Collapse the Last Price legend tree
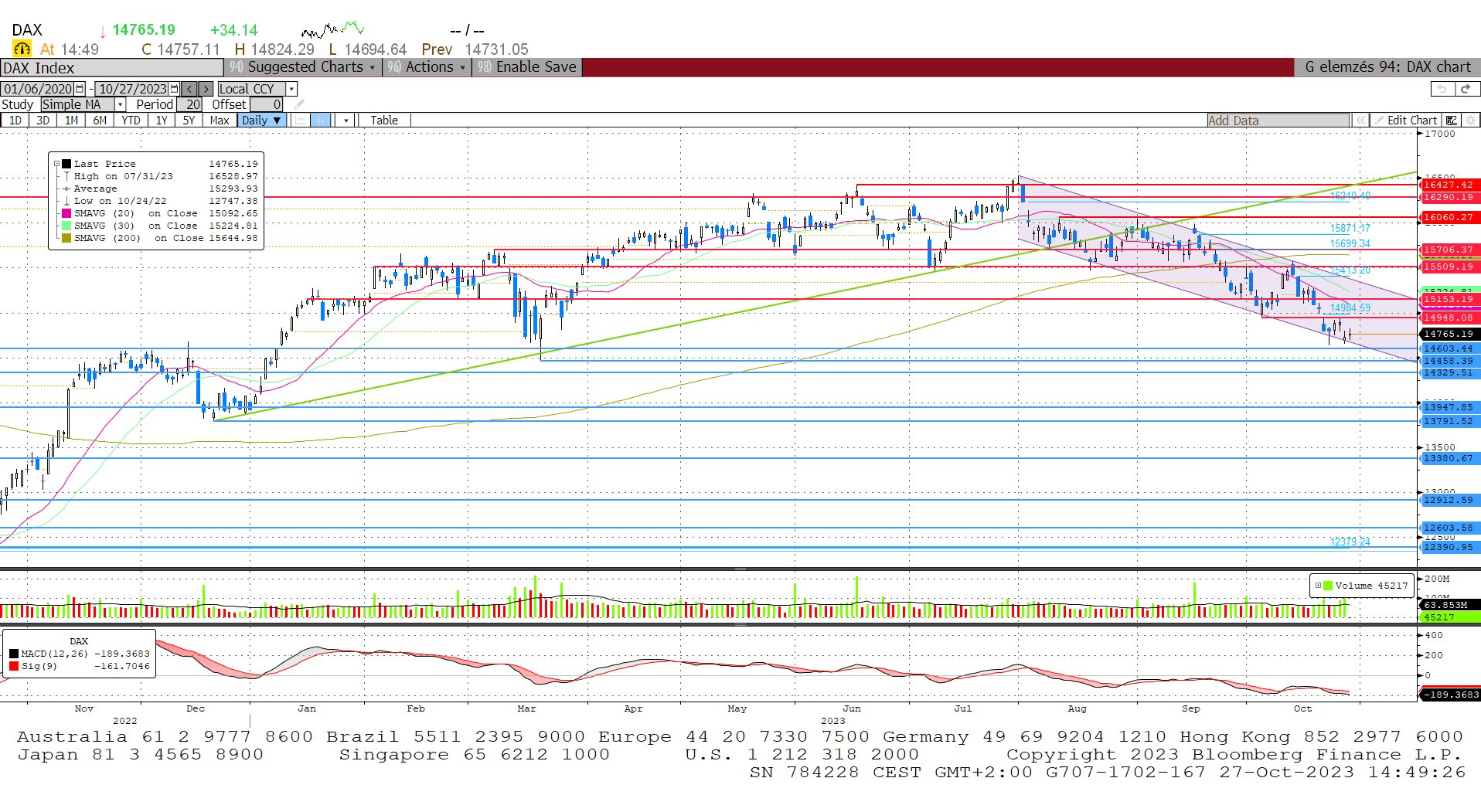 coord(56,164)
